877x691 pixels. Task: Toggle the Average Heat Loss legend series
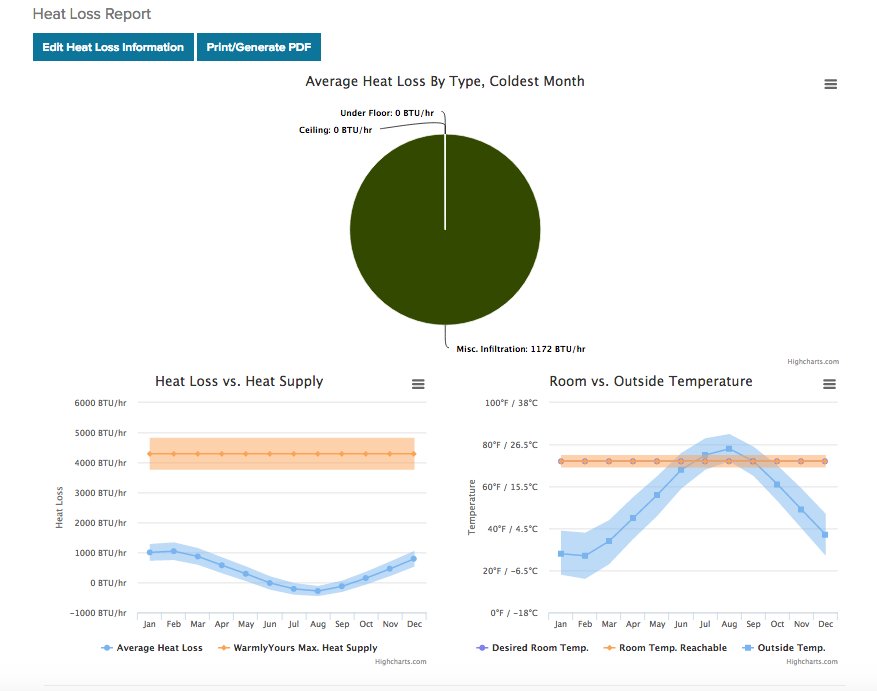(x=152, y=648)
